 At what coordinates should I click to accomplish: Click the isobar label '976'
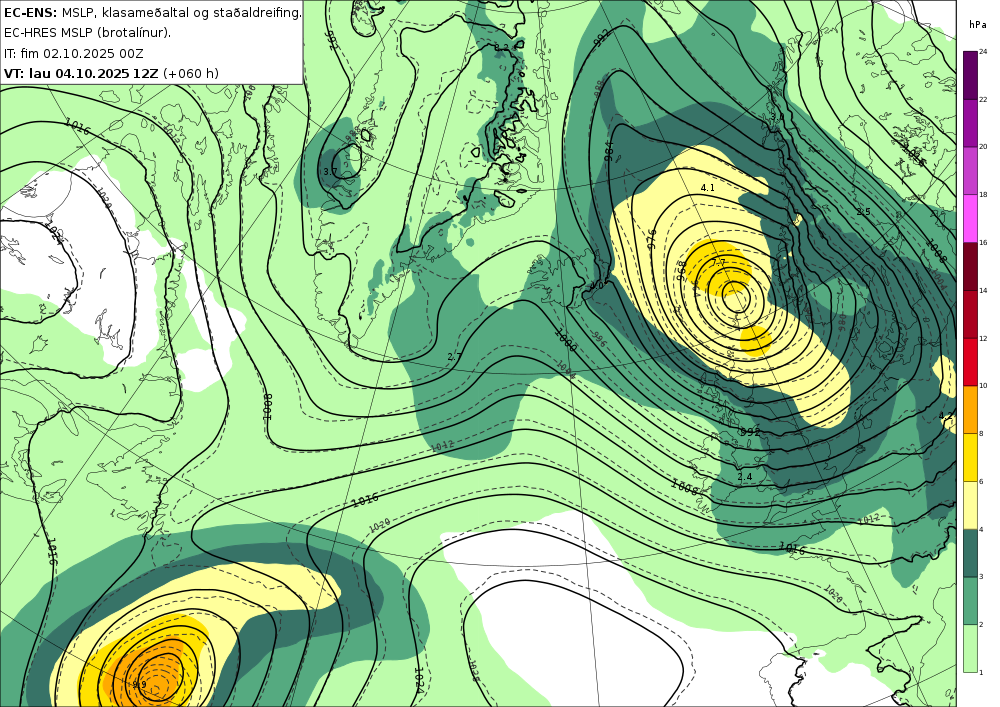tap(652, 237)
